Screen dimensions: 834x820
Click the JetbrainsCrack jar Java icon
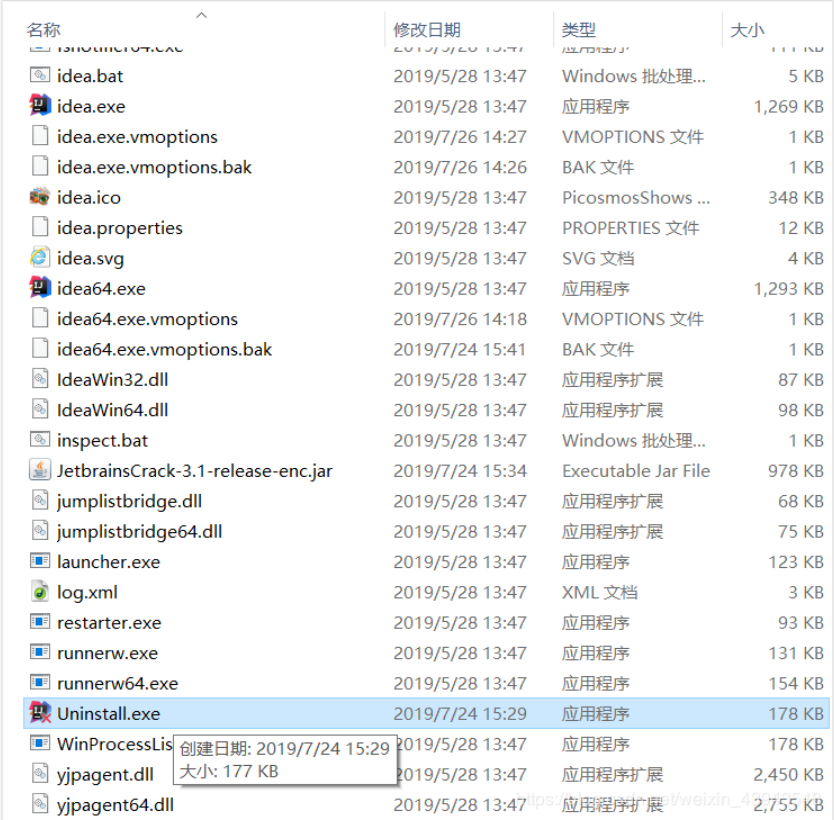click(40, 470)
